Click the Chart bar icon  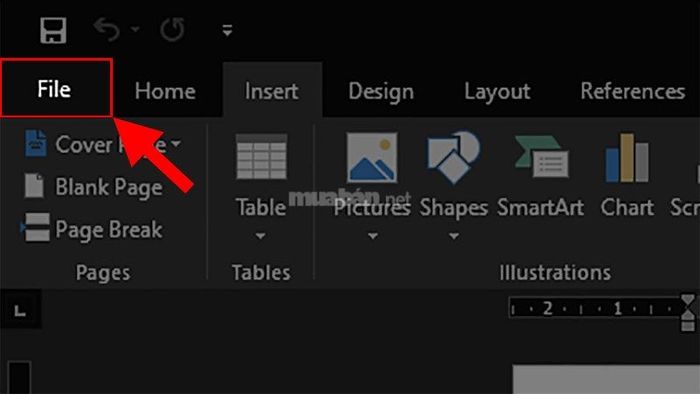[627, 158]
